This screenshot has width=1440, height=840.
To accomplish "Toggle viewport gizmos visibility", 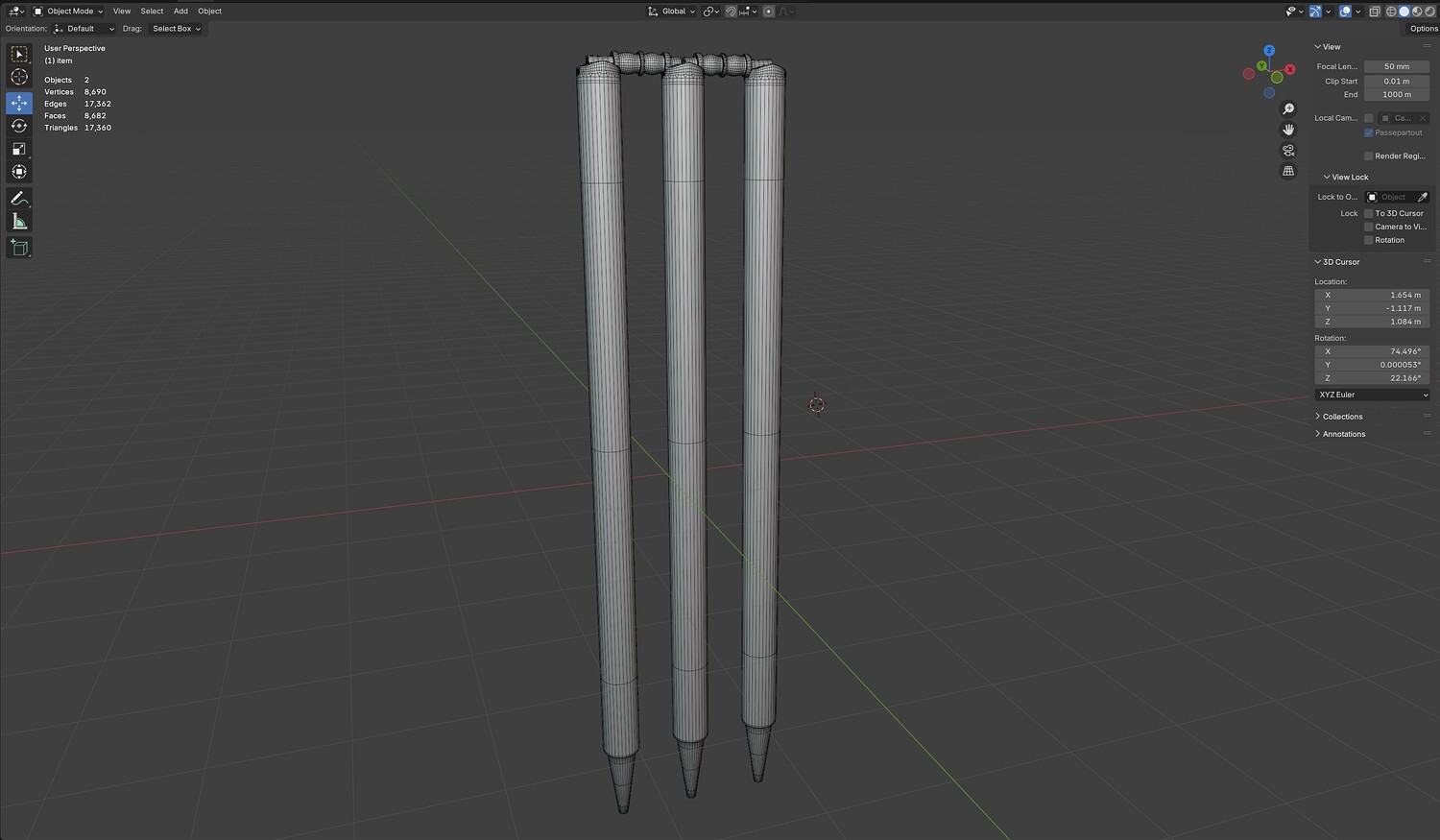I will [1315, 12].
